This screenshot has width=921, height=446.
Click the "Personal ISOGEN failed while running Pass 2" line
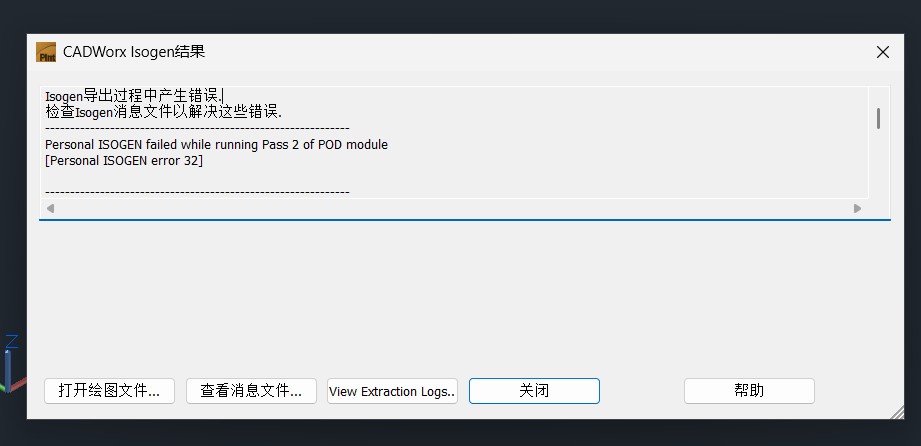[x=216, y=144]
